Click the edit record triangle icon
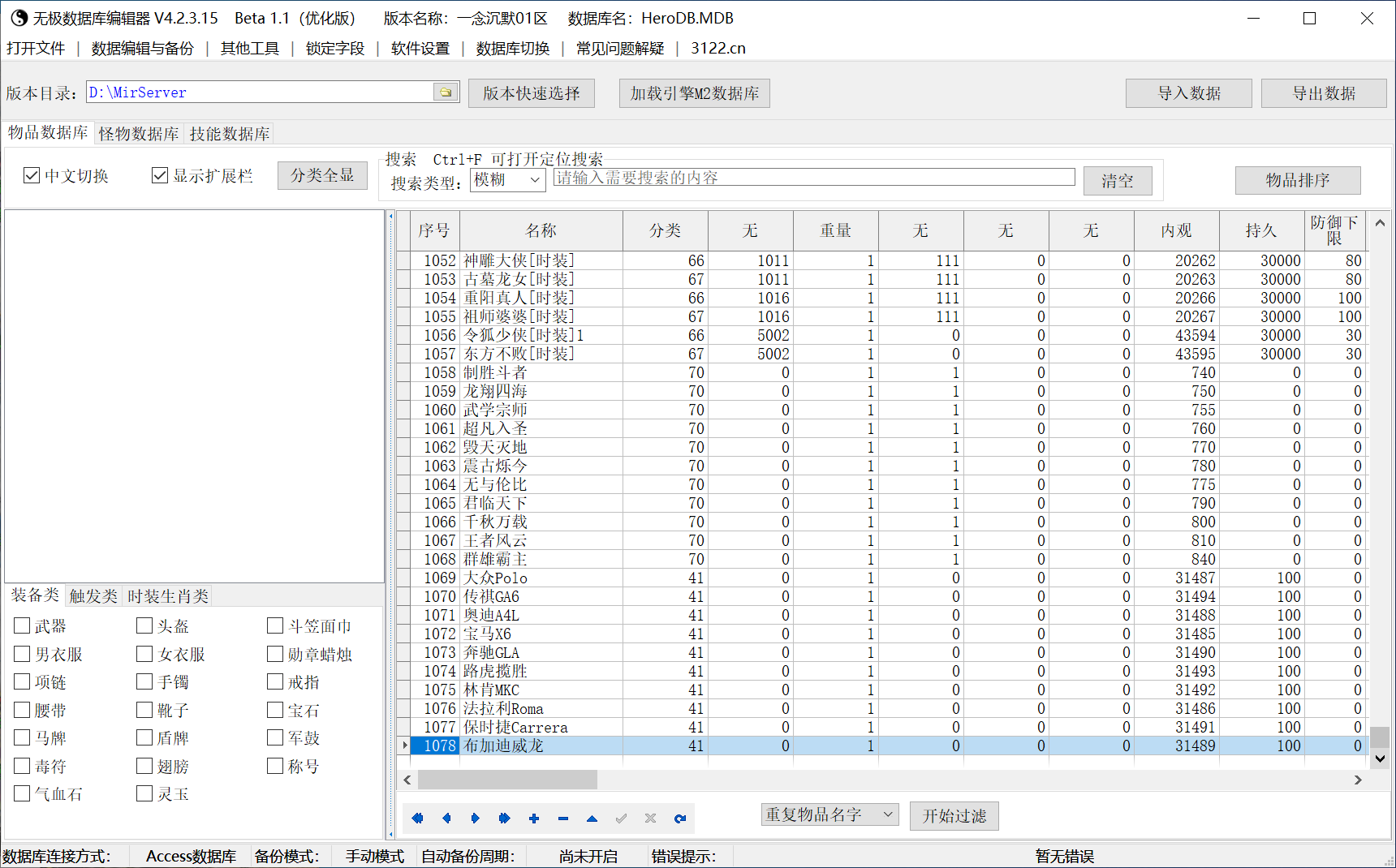 coord(592,819)
